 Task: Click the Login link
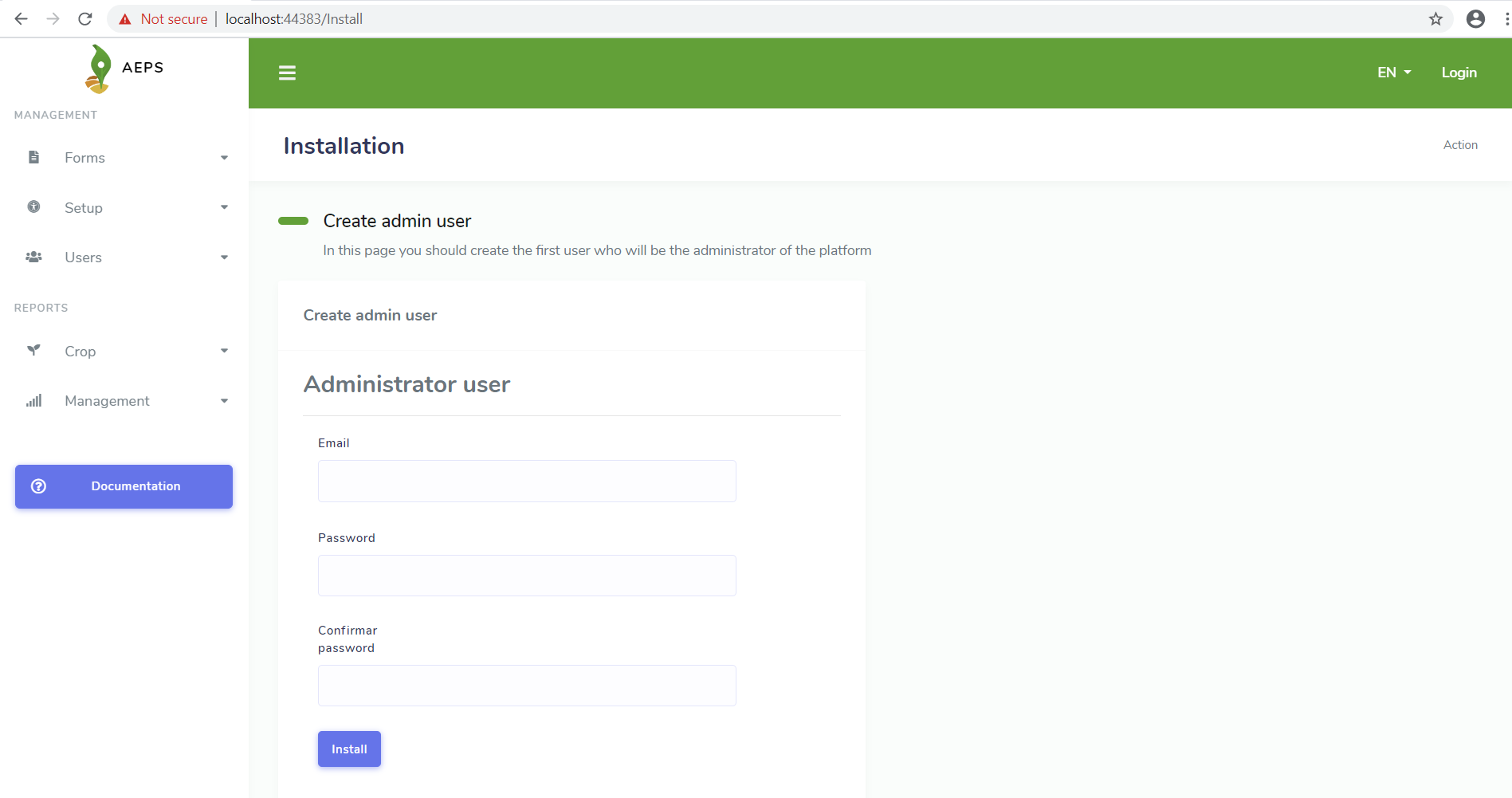coord(1459,73)
